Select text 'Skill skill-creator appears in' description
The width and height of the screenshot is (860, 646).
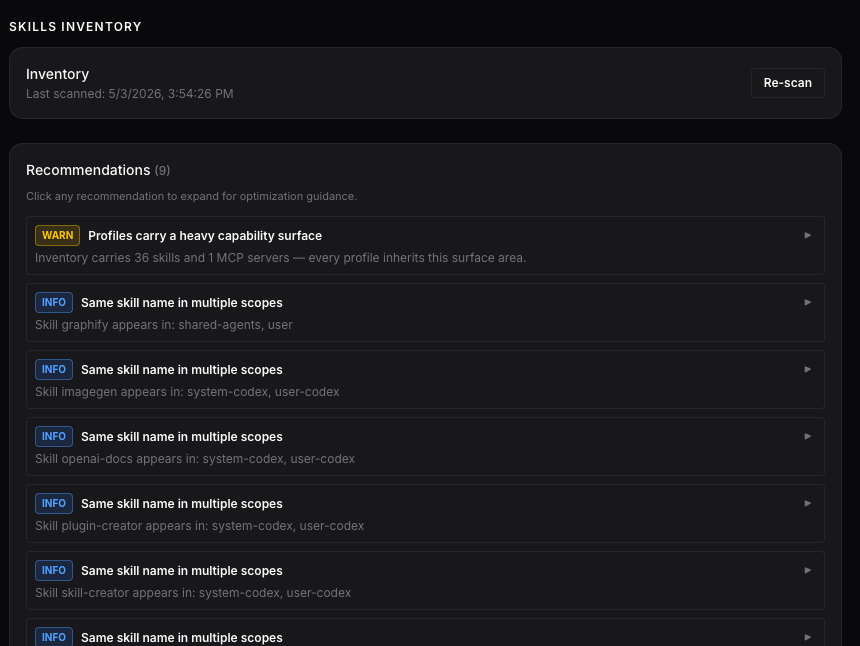(x=193, y=592)
